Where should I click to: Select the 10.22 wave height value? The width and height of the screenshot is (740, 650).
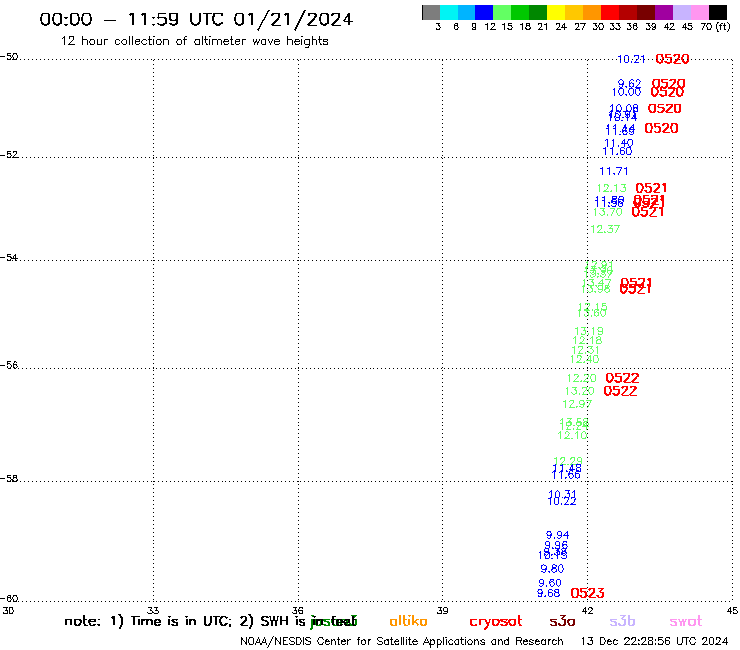pyautogui.click(x=562, y=501)
